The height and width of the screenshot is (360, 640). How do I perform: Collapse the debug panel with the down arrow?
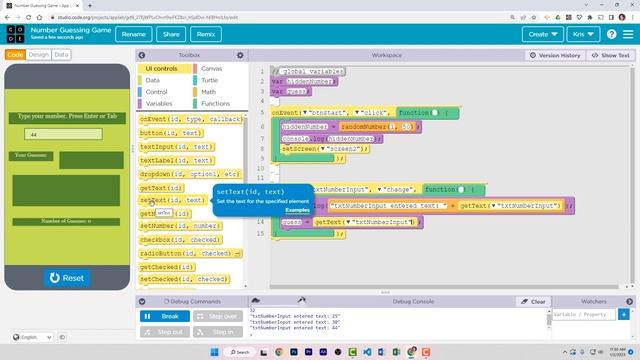pos(142,302)
